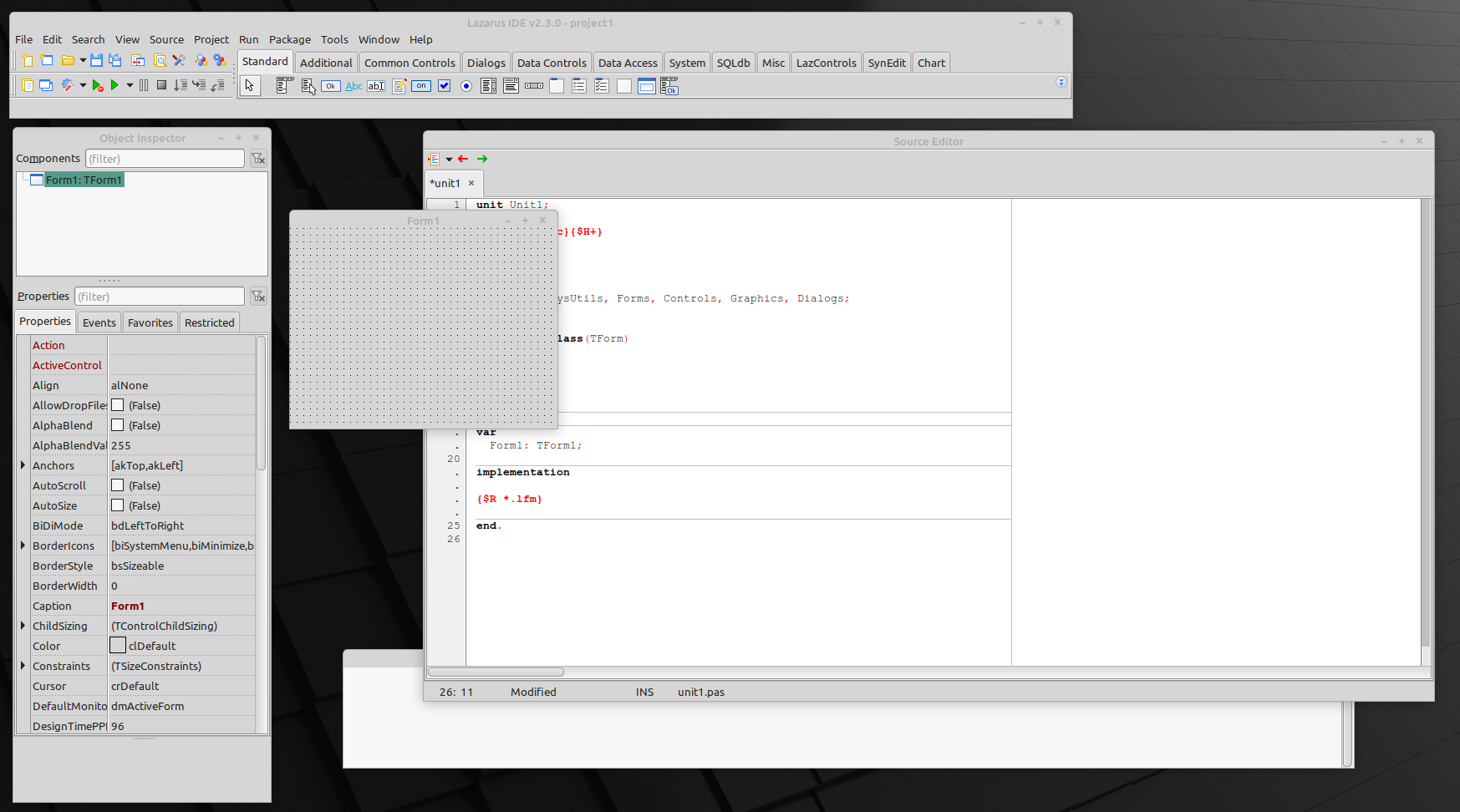Select the TButton Ok component in palette
The width and height of the screenshot is (1460, 812).
(331, 85)
